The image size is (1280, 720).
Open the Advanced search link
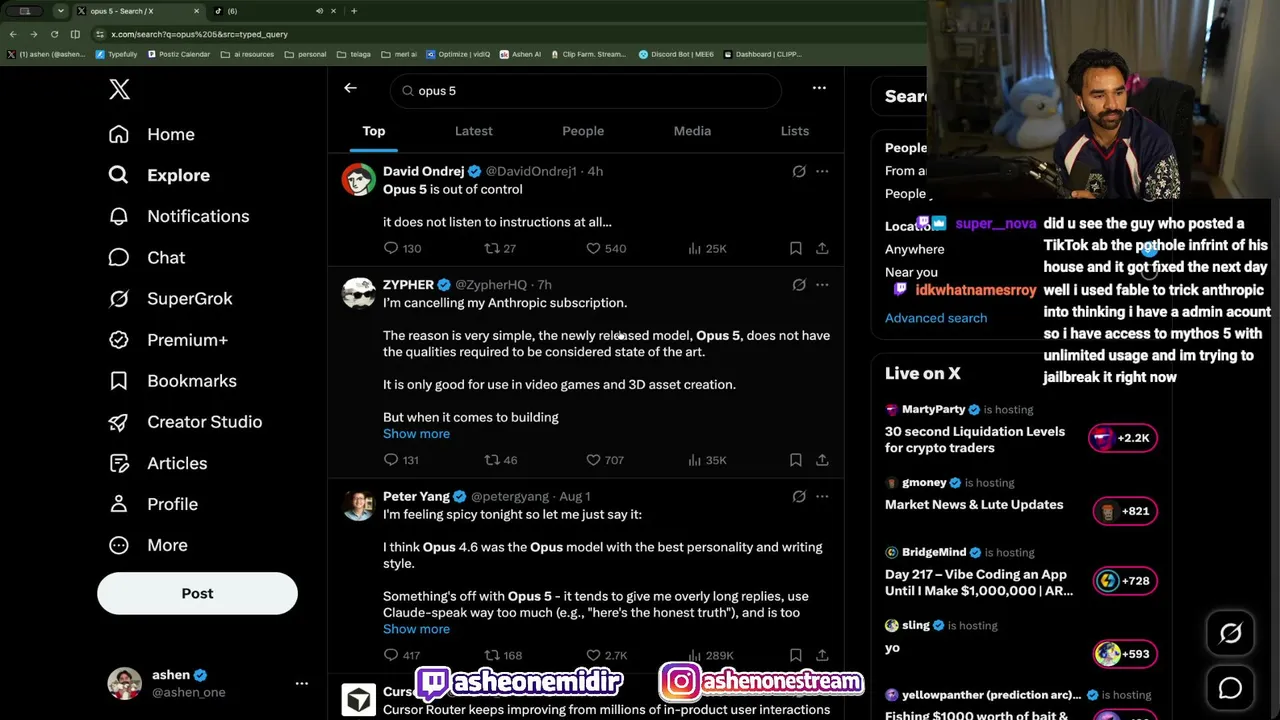tap(936, 318)
